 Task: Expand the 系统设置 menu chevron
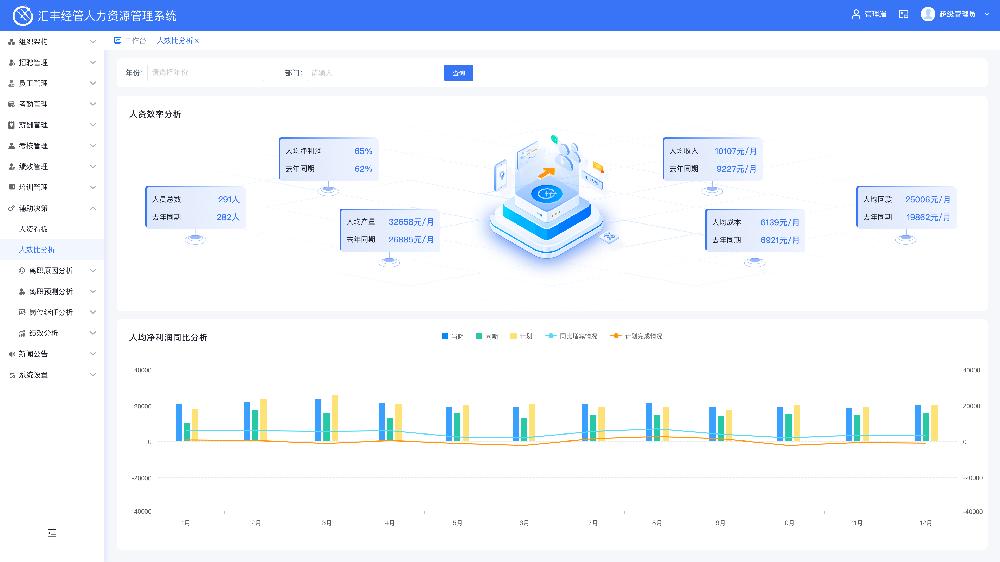(x=92, y=374)
